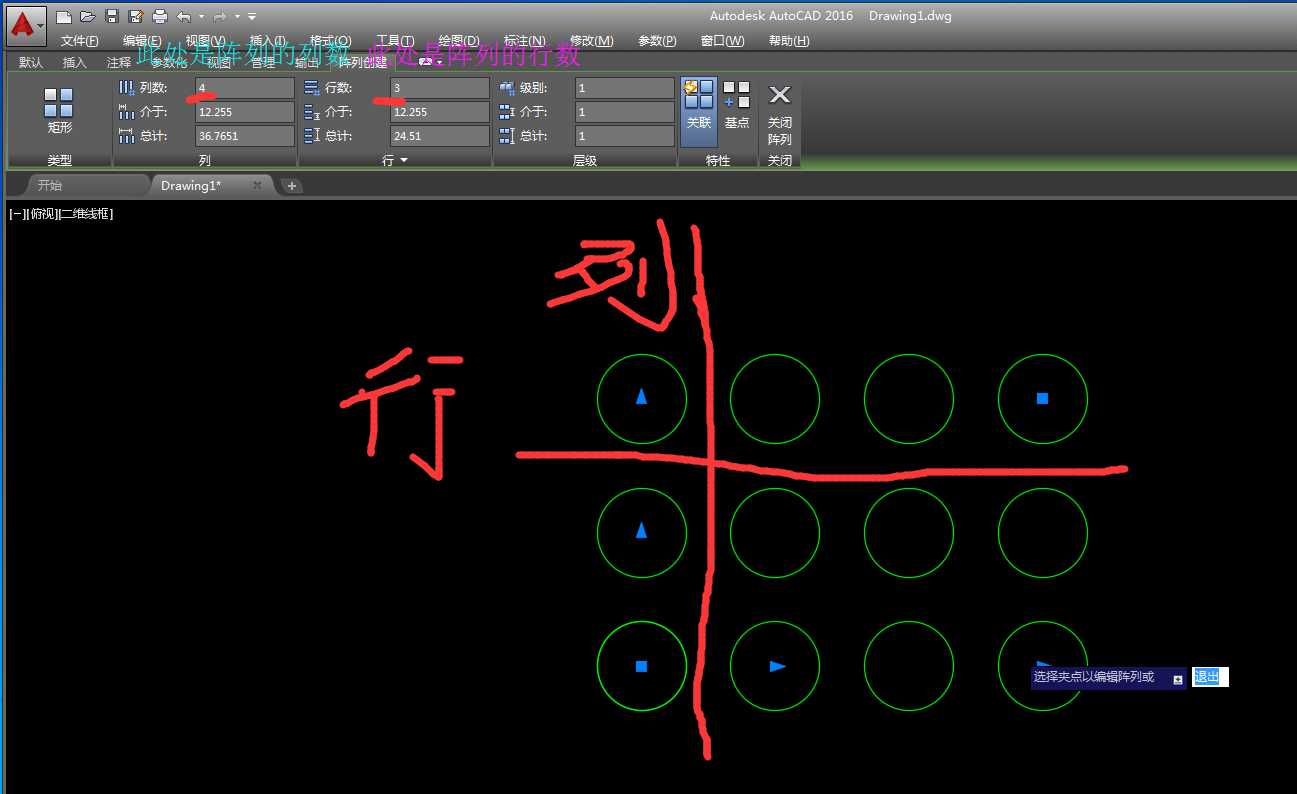This screenshot has width=1297, height=794.
Task: Click the column 介于 spacing icon
Action: pyautogui.click(x=126, y=112)
